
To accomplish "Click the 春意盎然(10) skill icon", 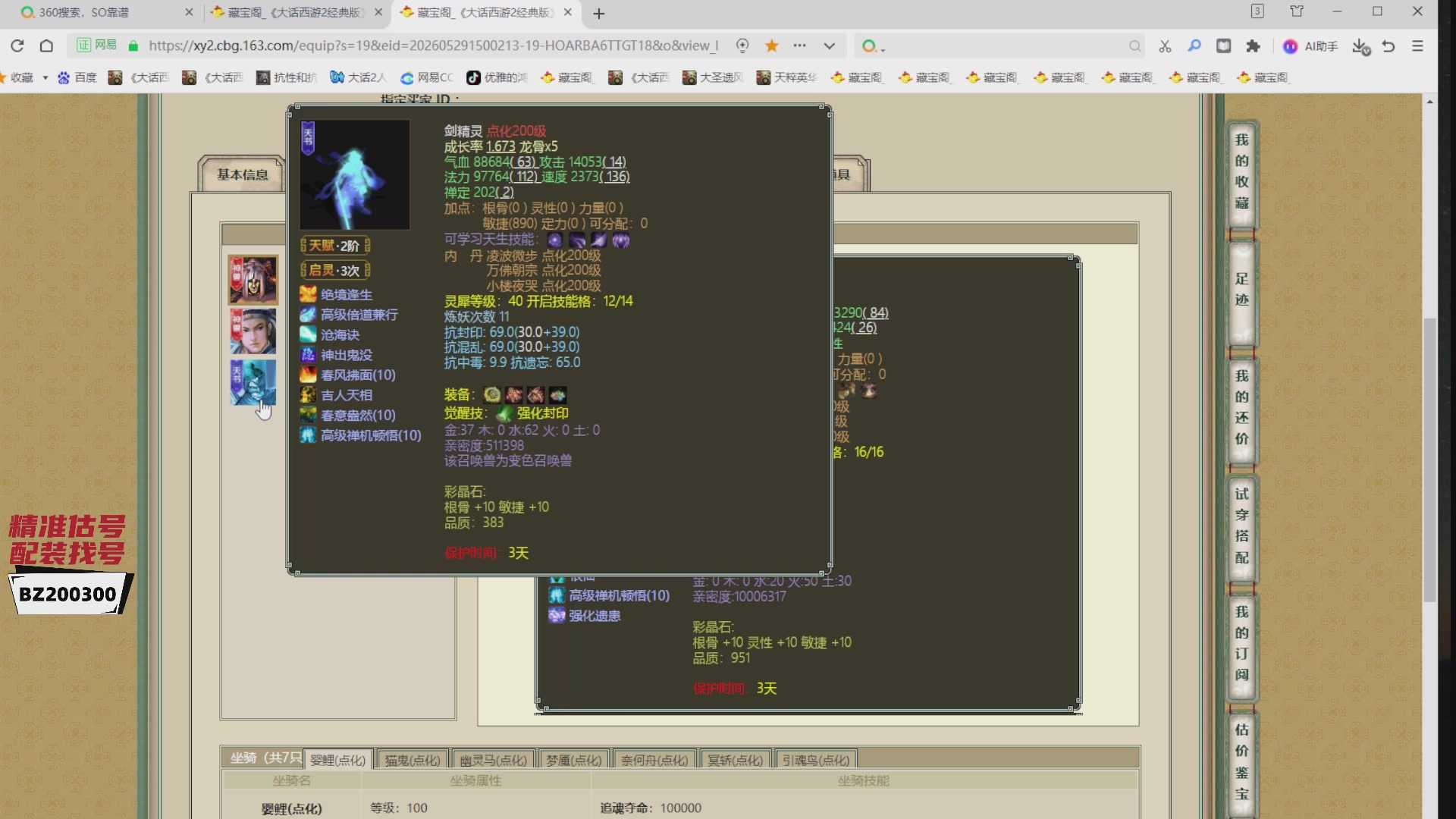I will (308, 415).
